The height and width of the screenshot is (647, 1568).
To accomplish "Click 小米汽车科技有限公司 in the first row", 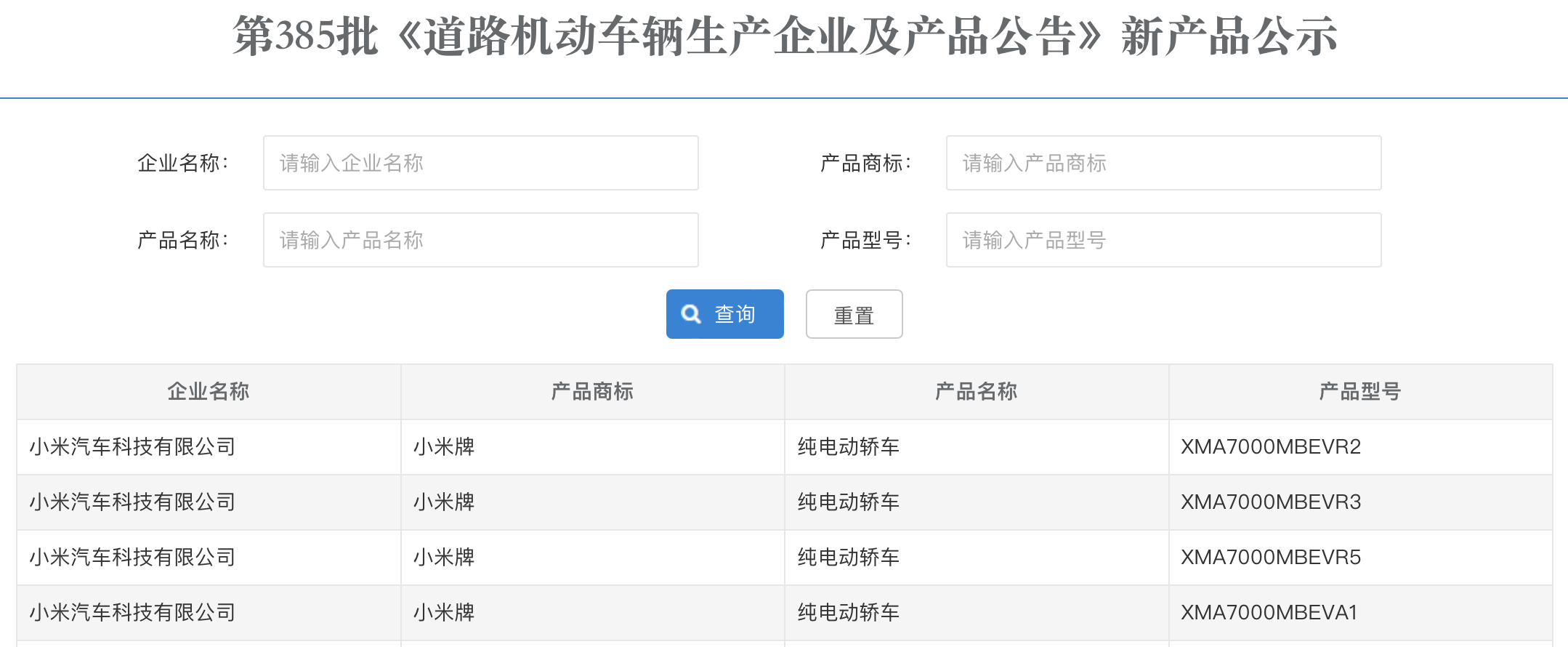I will tap(133, 447).
